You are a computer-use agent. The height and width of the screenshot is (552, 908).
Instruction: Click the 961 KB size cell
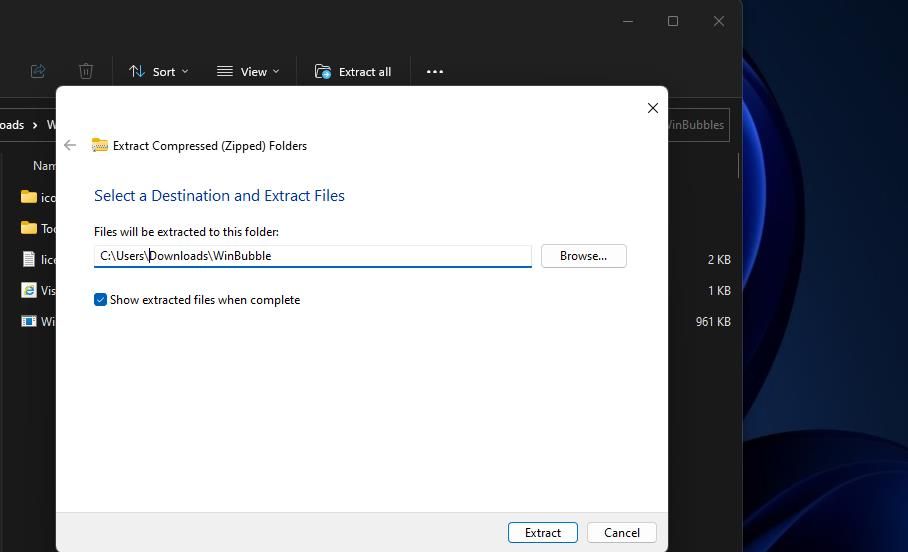pyautogui.click(x=713, y=321)
